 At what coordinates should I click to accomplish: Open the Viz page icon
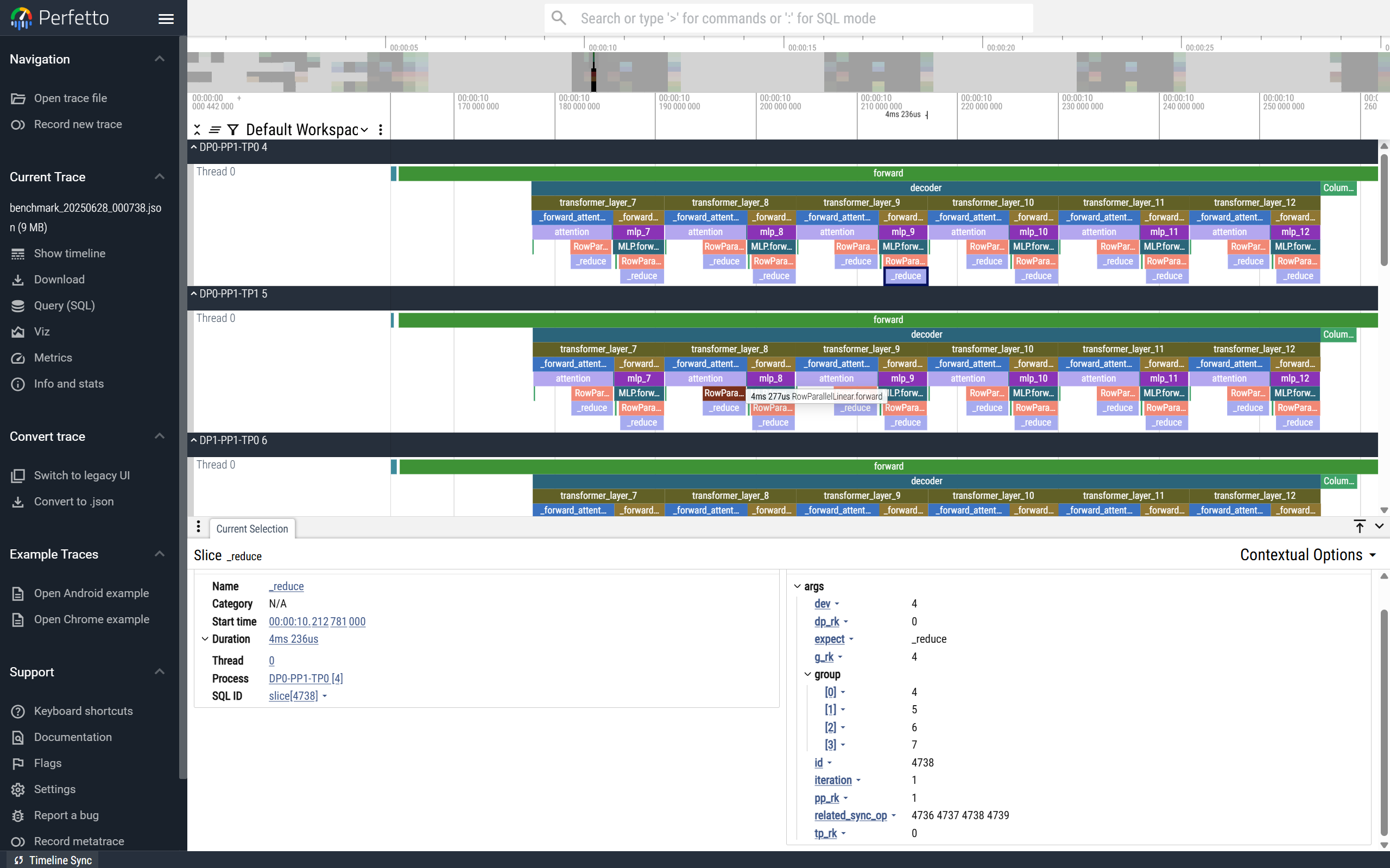18,332
